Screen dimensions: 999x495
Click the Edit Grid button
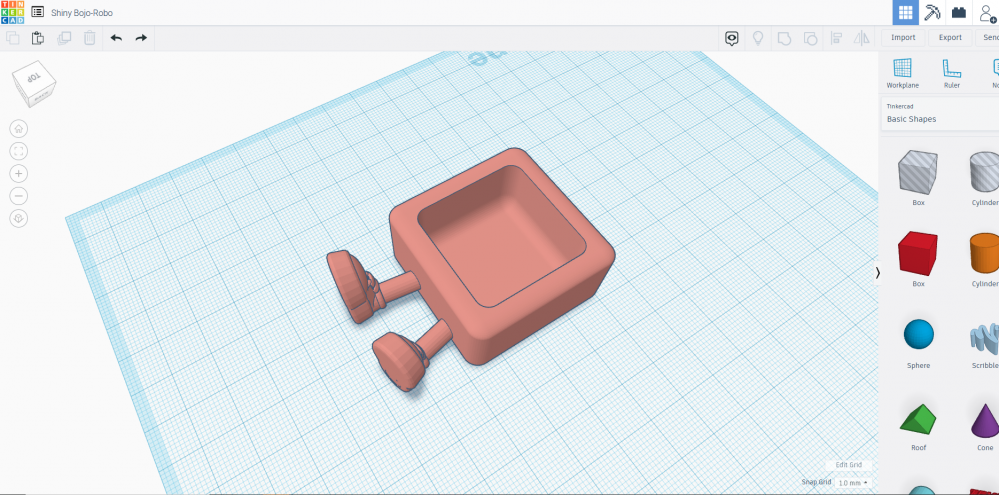pos(848,465)
